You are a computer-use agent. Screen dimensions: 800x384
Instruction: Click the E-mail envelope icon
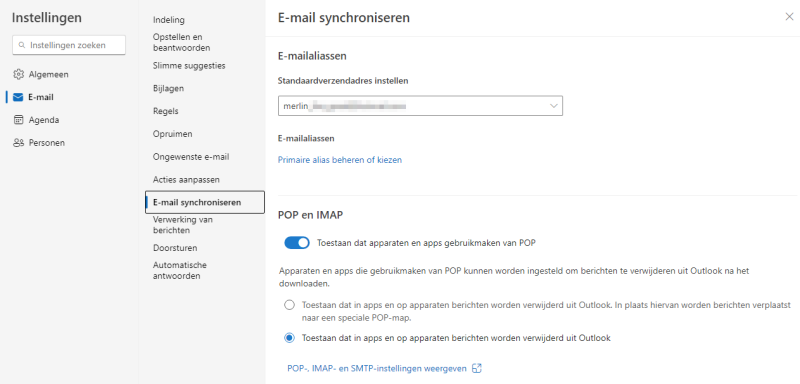(x=19, y=97)
